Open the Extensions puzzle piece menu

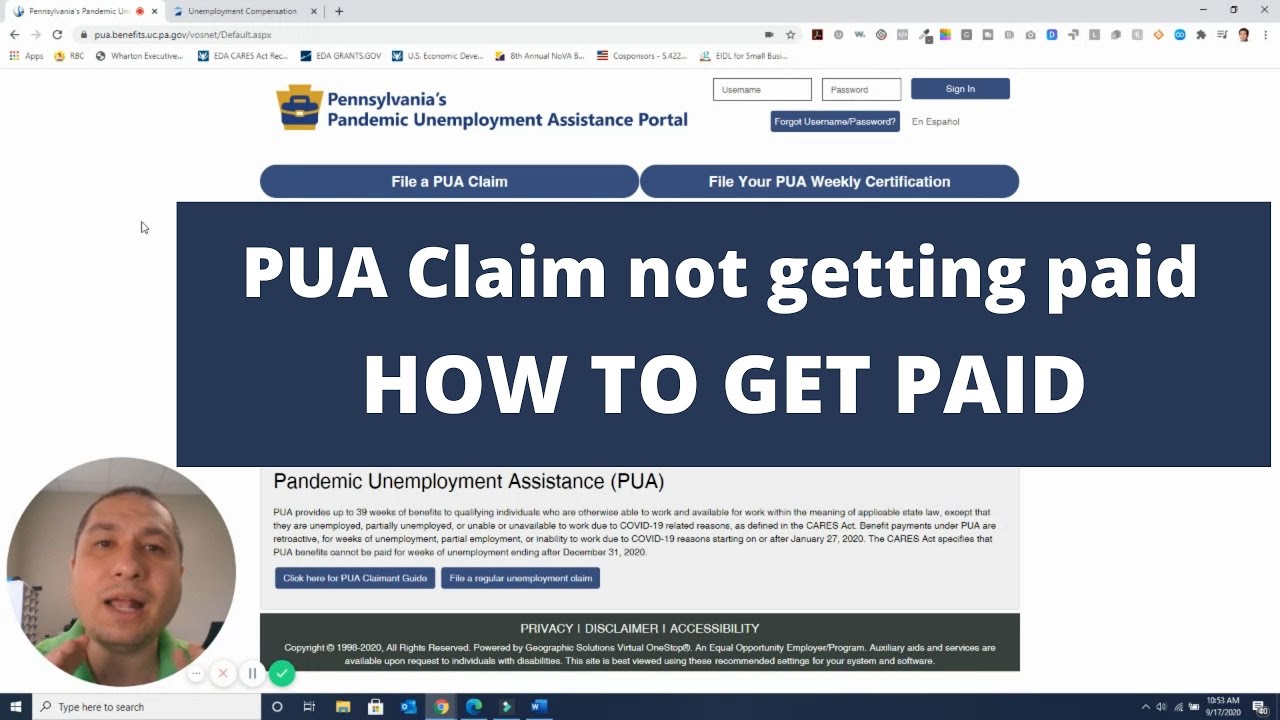[1201, 34]
